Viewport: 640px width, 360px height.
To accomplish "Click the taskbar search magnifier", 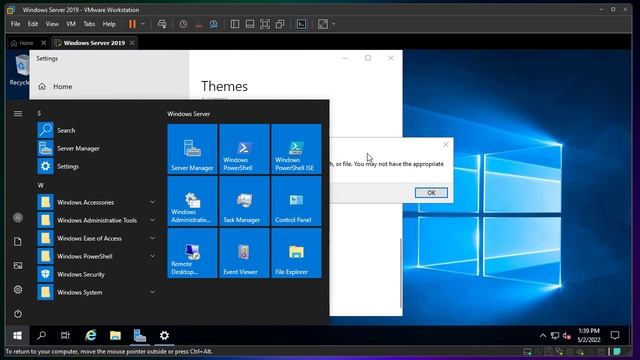I will pyautogui.click(x=41, y=336).
